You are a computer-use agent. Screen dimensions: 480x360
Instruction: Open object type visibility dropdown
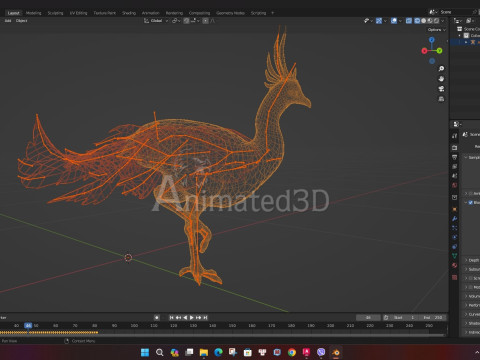point(368,21)
